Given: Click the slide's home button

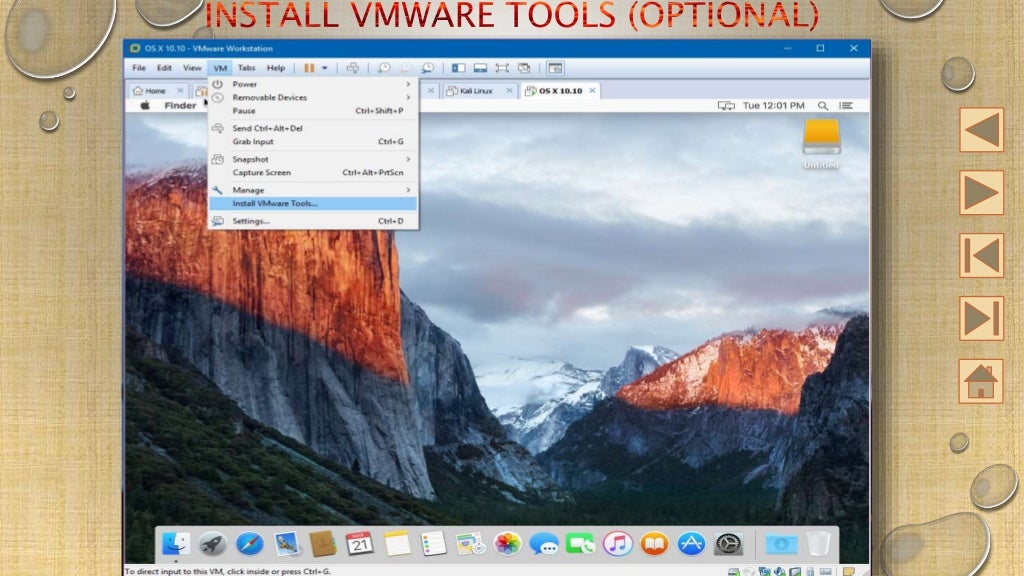Looking at the screenshot, I should pos(982,381).
